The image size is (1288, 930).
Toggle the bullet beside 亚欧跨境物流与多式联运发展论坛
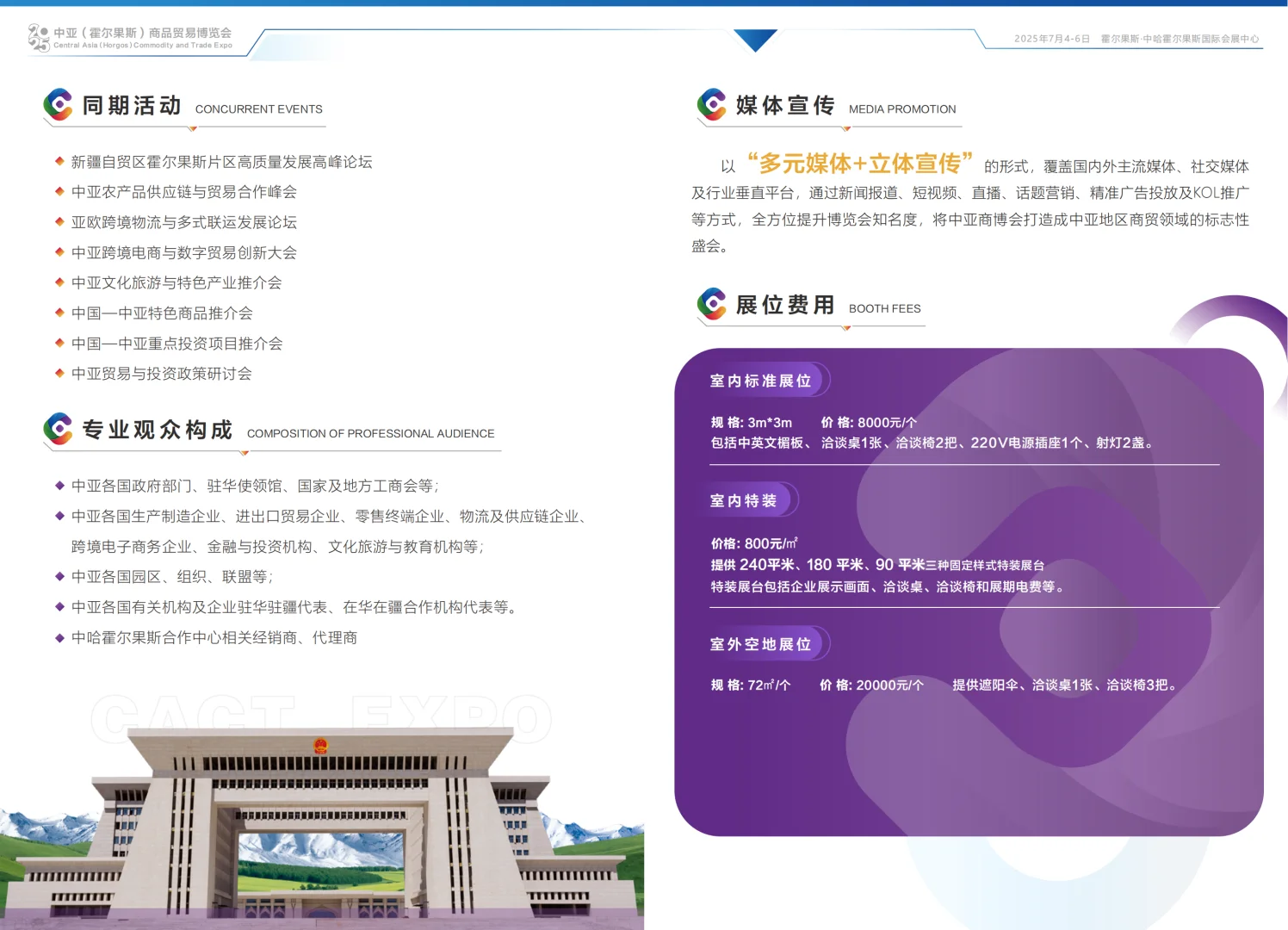click(59, 222)
